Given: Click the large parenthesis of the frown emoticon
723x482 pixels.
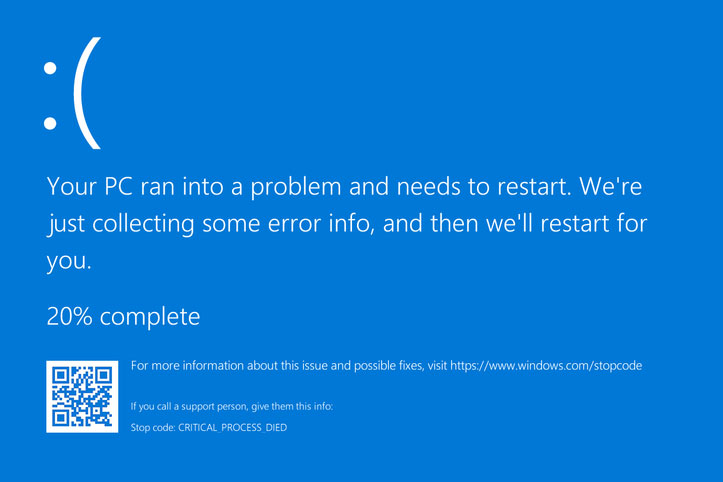Looking at the screenshot, I should (87, 93).
